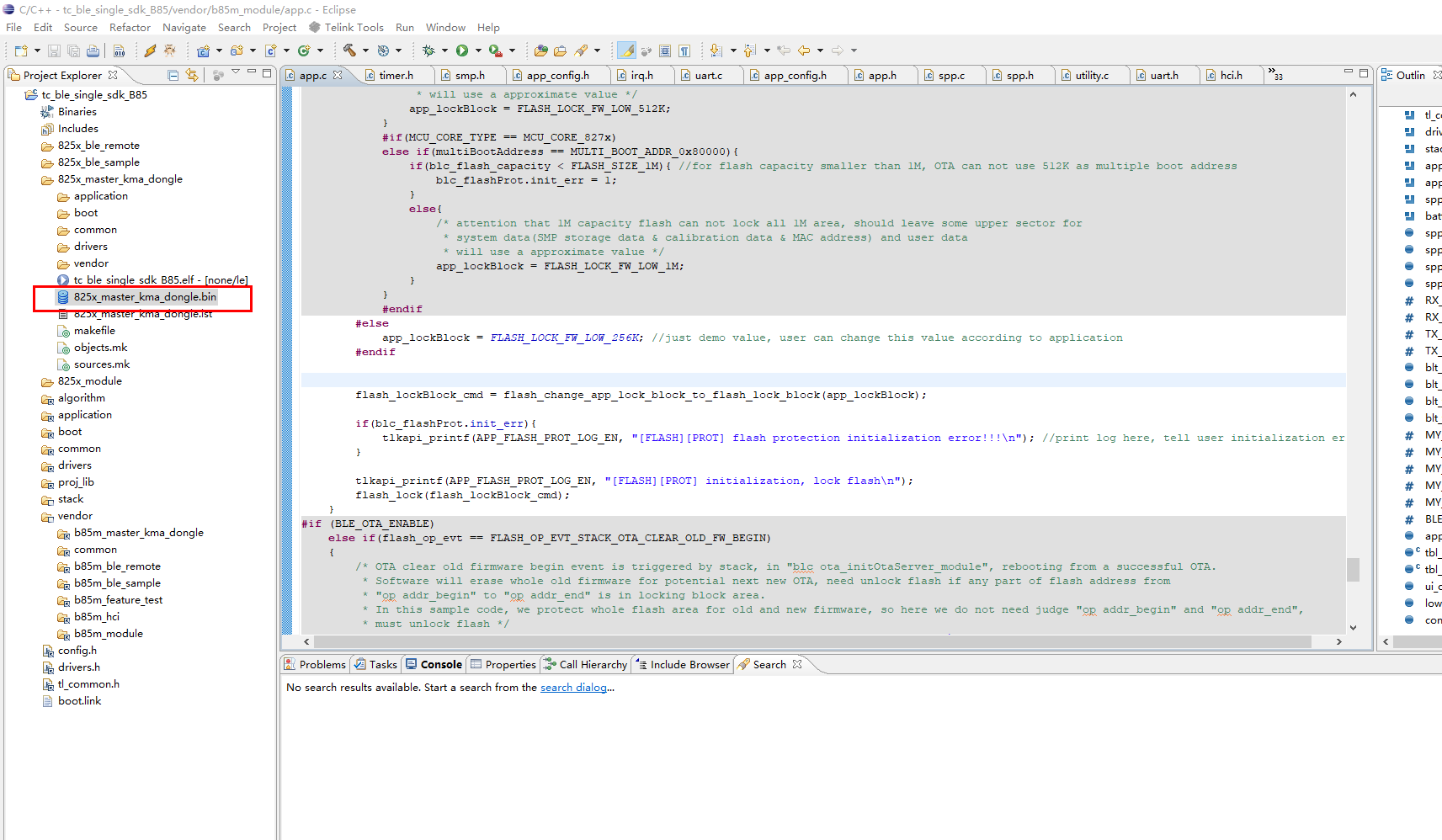This screenshot has height=840, width=1442.
Task: Click the New file toolbar icon
Action: (x=21, y=51)
